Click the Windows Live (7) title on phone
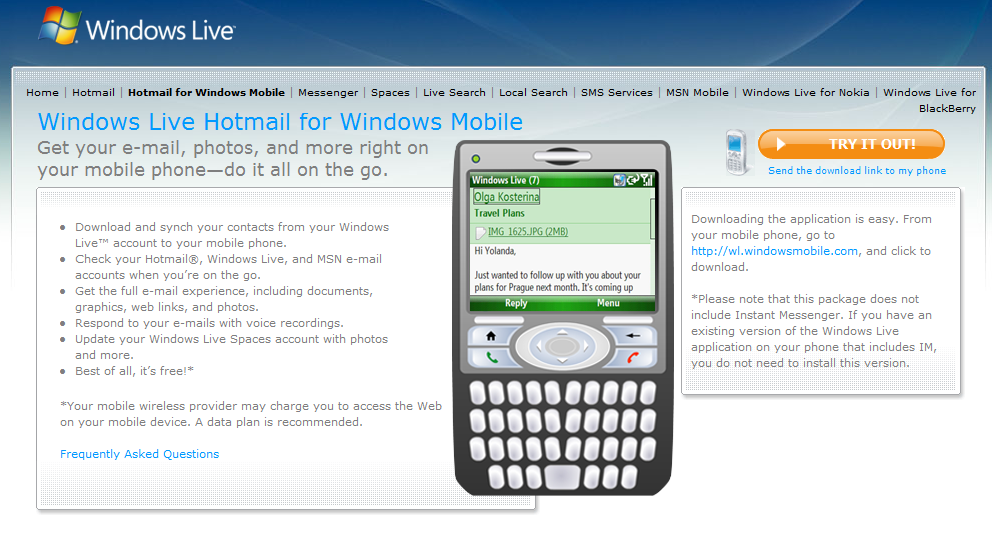This screenshot has width=992, height=545. point(505,180)
